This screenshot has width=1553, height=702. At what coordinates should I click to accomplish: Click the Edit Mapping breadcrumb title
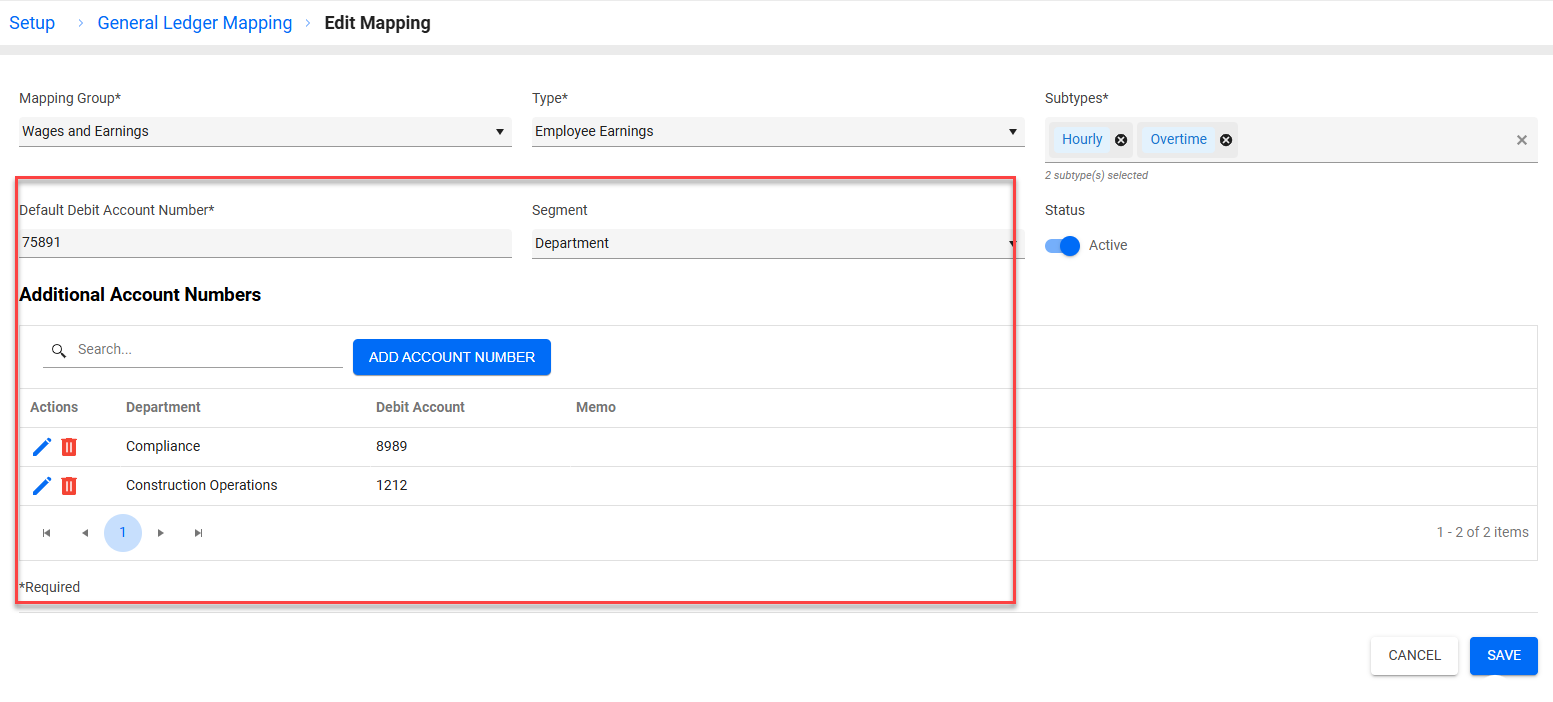click(x=378, y=23)
